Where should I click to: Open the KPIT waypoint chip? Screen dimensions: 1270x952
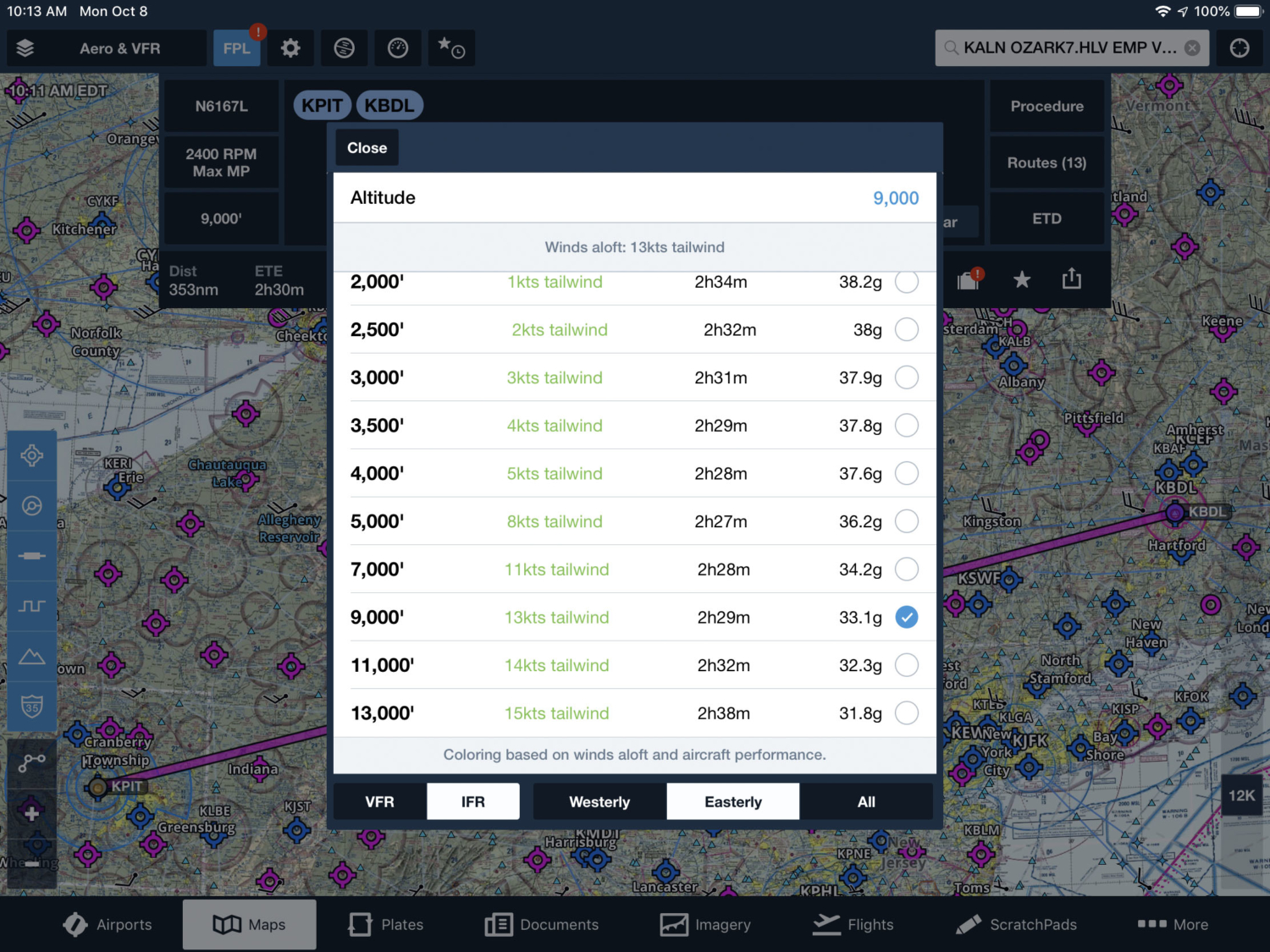coord(322,105)
